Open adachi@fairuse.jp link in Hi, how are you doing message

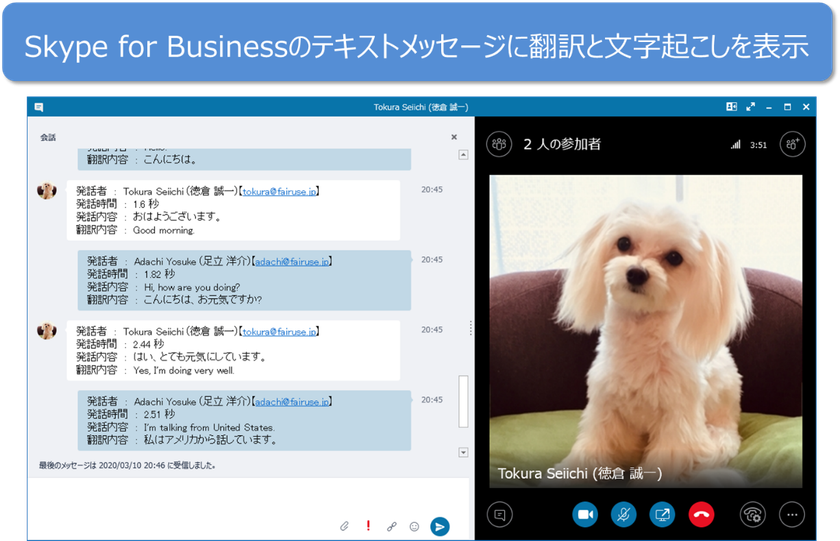291,261
